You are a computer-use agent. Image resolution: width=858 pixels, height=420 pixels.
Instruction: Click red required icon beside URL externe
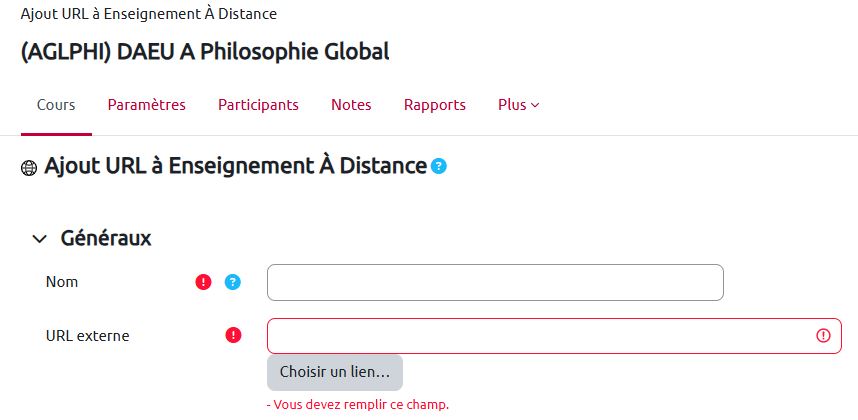[x=233, y=335]
